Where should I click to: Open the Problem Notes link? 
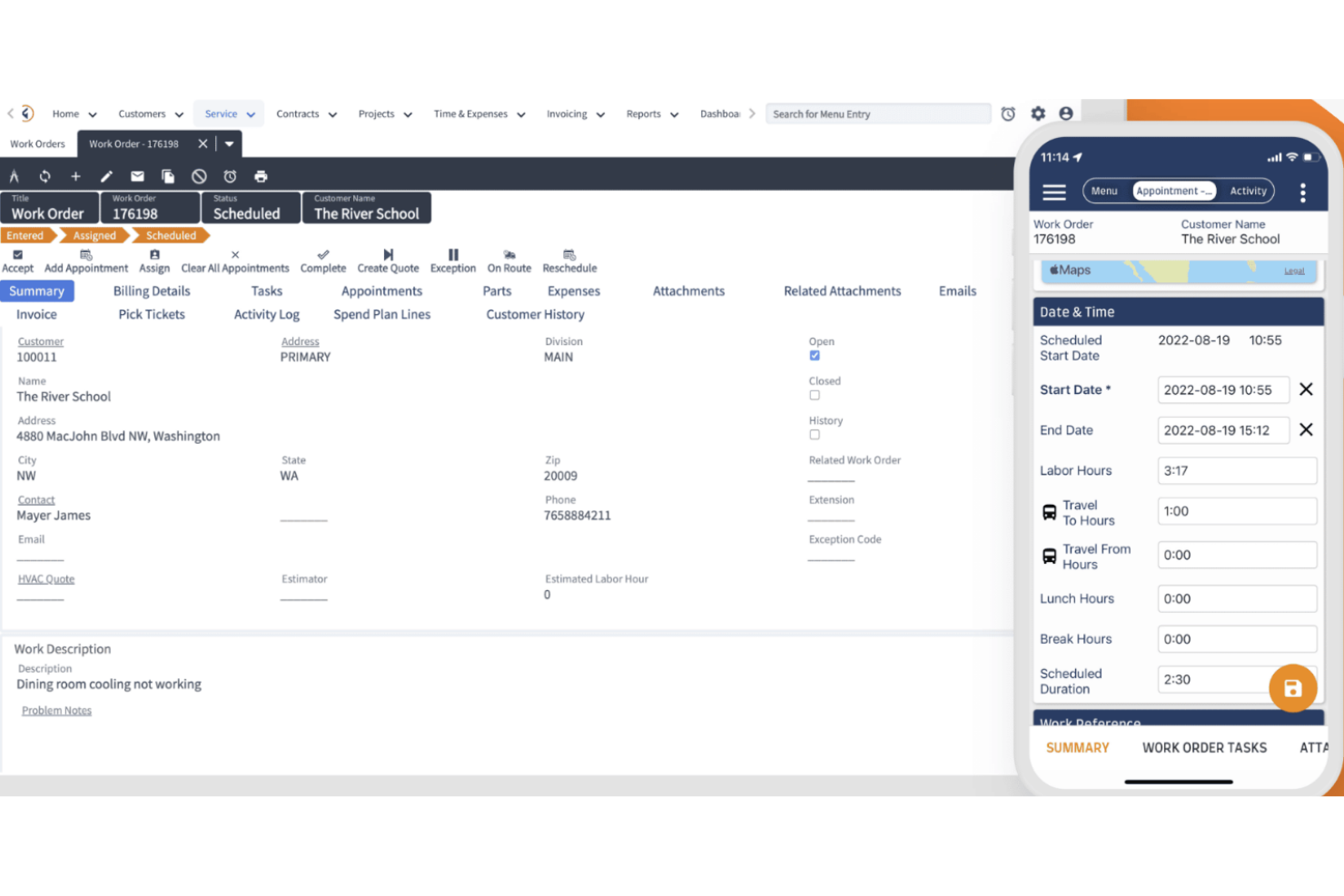tap(56, 710)
